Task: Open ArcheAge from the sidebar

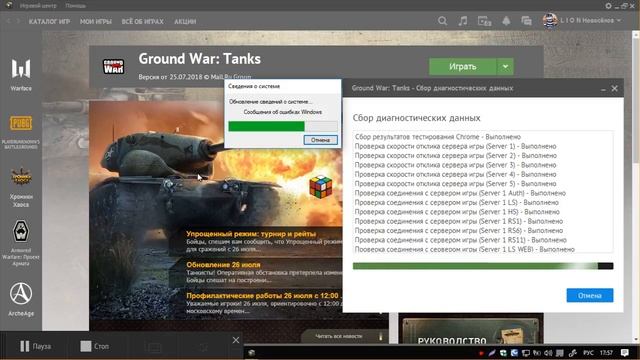Action: pyautogui.click(x=21, y=299)
